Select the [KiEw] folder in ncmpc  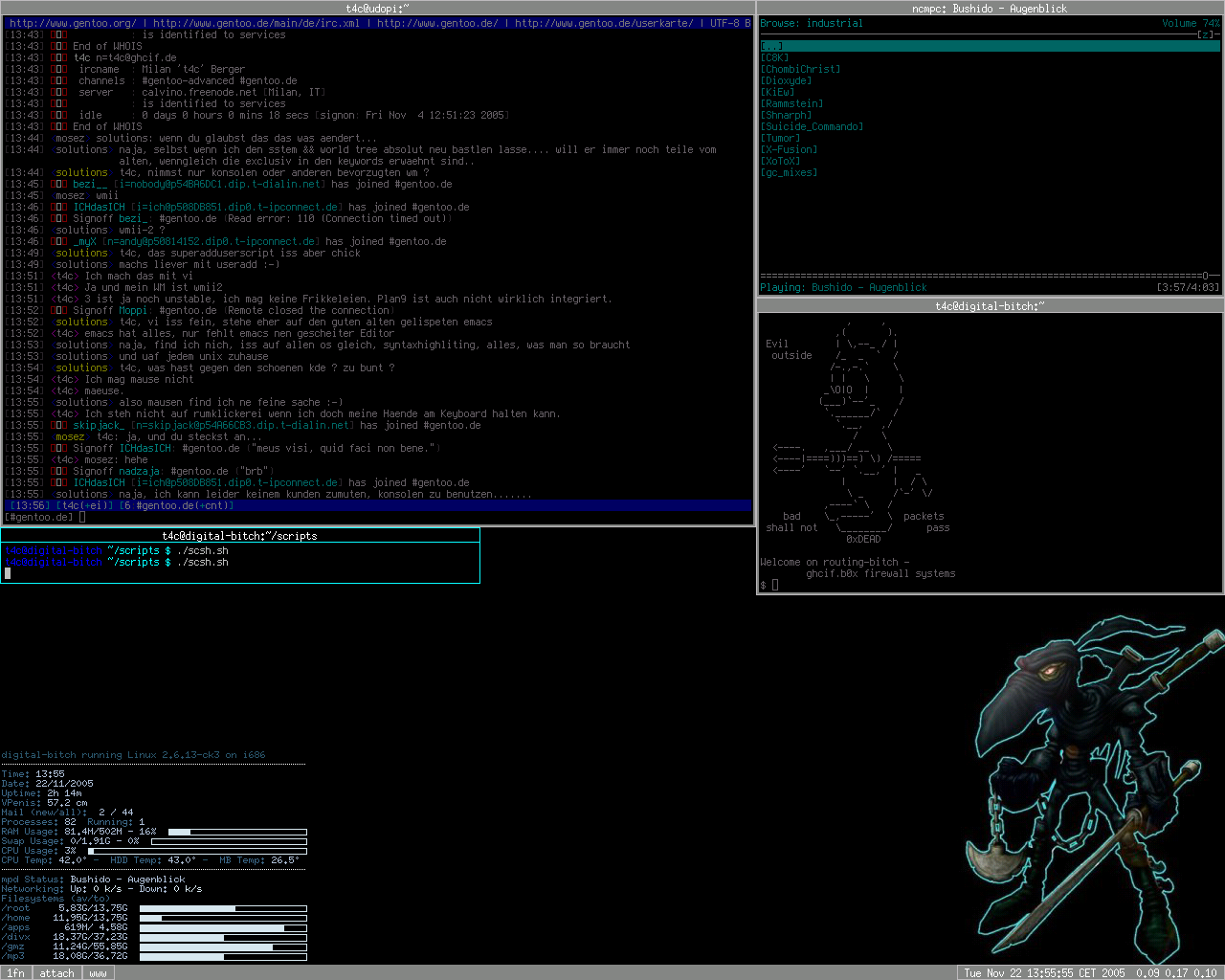(x=777, y=92)
